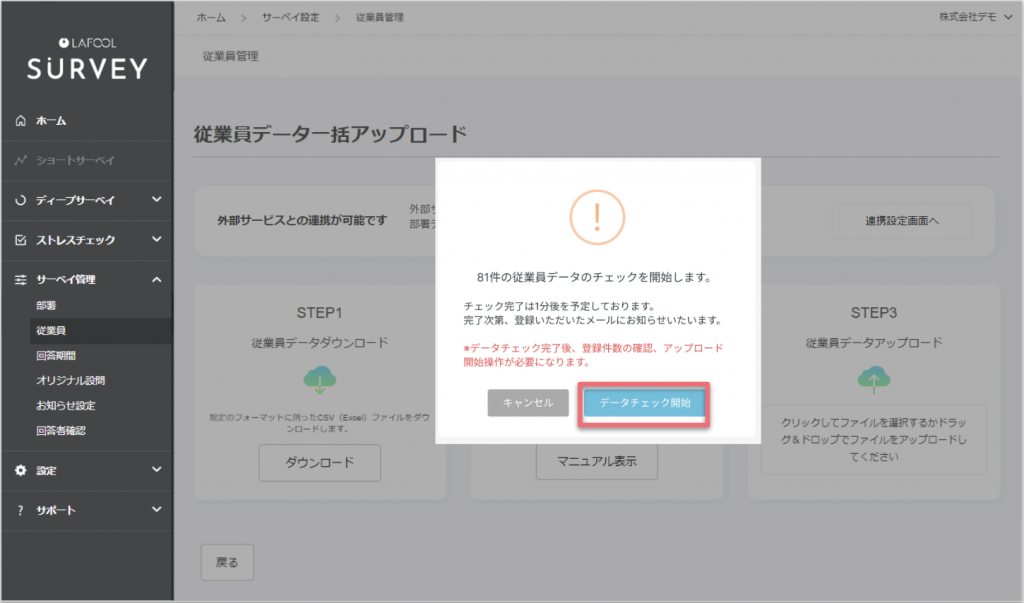Click the LAFOOL SURVEY logo

(x=87, y=59)
